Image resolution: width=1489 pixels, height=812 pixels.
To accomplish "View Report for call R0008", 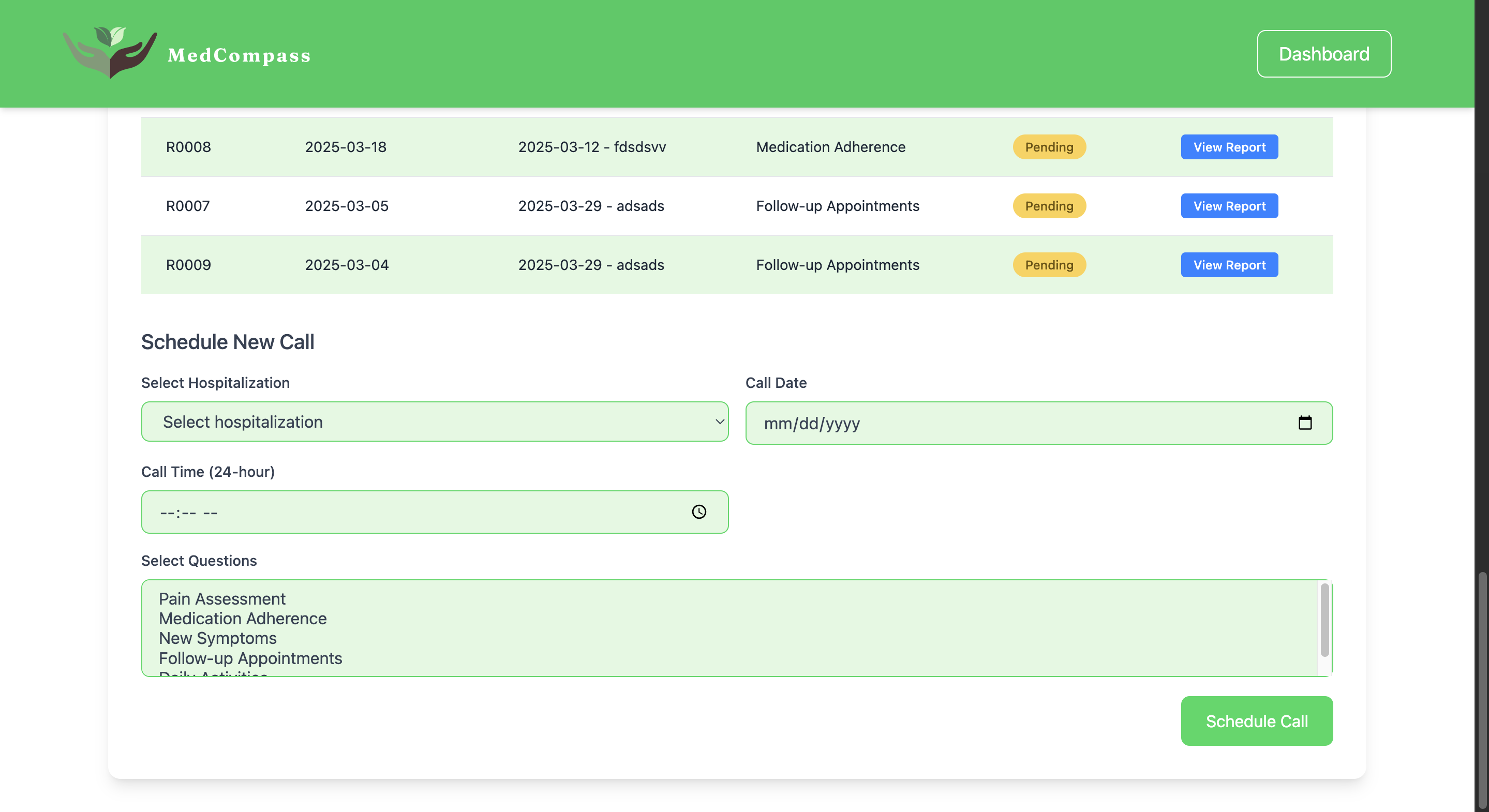I will (1229, 147).
